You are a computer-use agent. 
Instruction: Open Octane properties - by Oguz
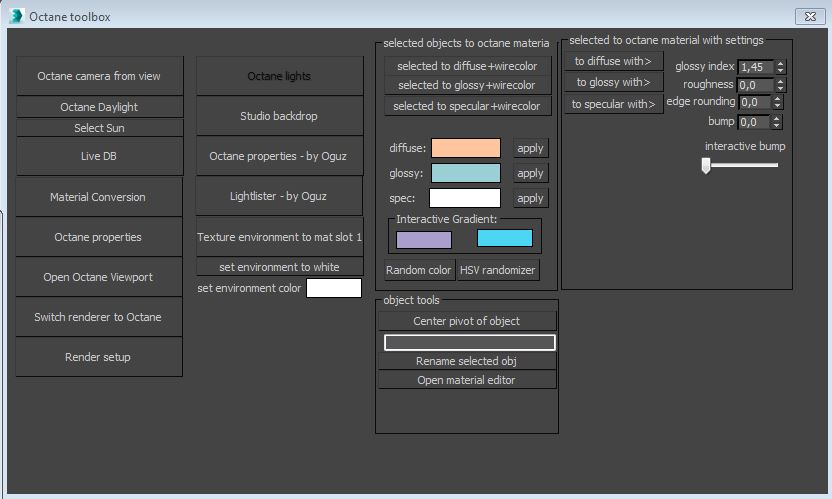(x=280, y=156)
